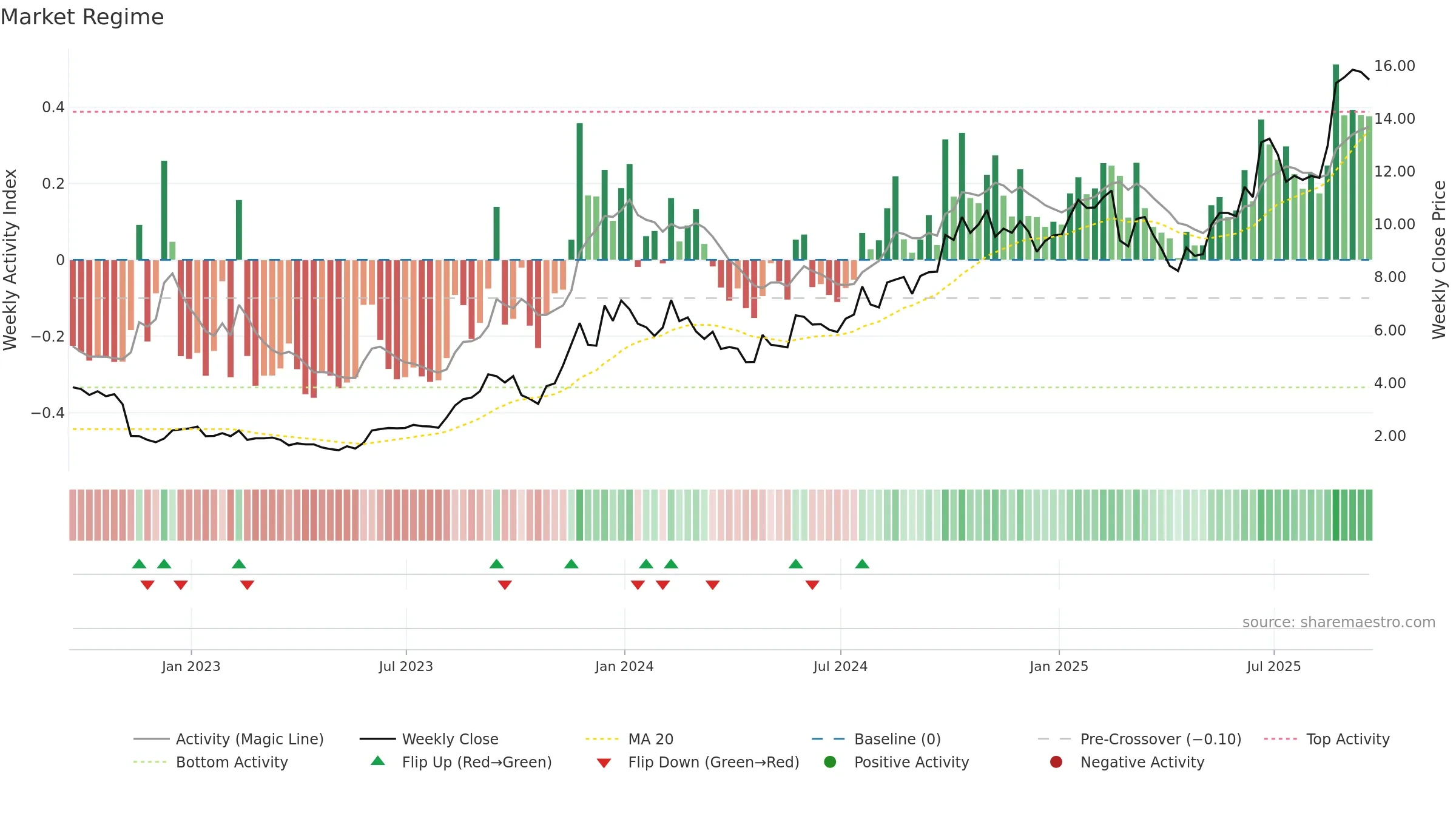Click the Jul 2024 date label

(x=840, y=666)
